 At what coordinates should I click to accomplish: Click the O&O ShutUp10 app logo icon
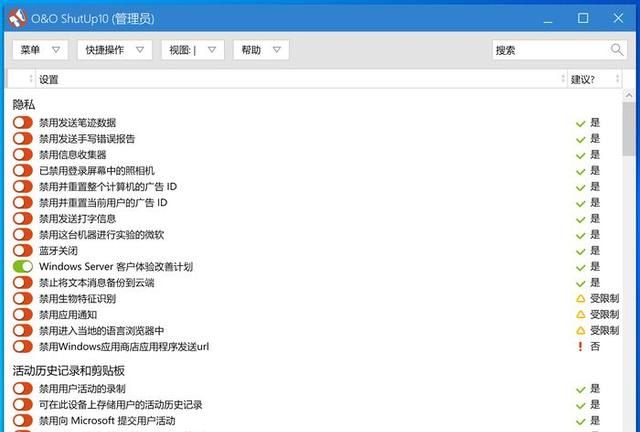[17, 18]
